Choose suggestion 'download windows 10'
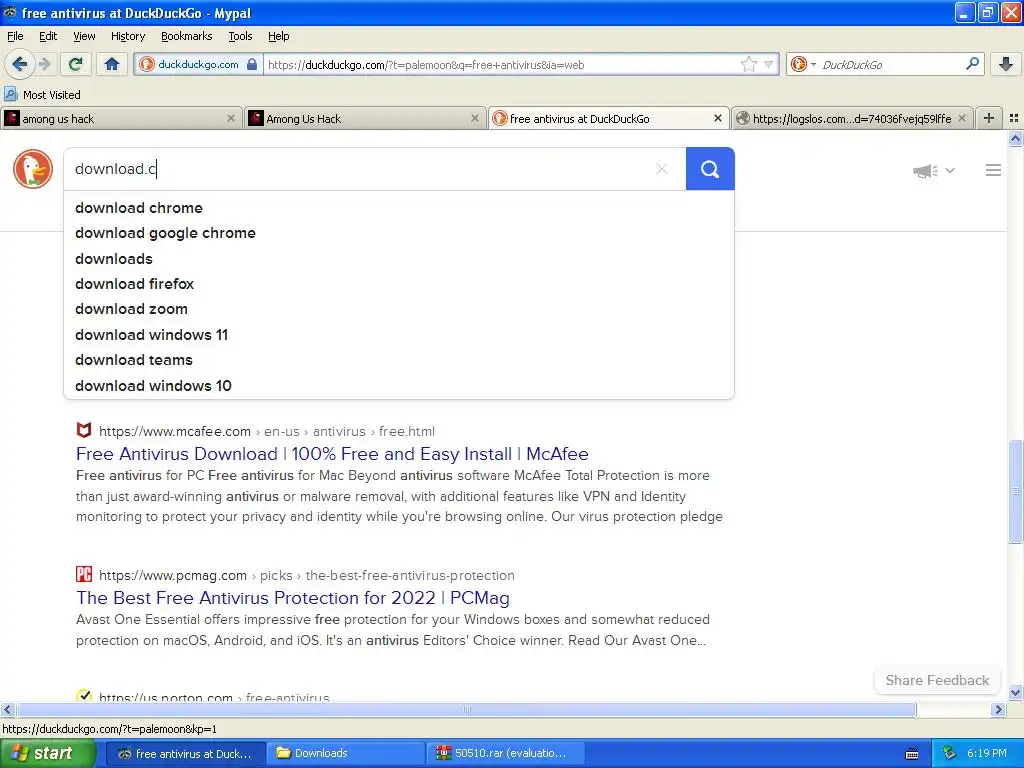 [399, 385]
